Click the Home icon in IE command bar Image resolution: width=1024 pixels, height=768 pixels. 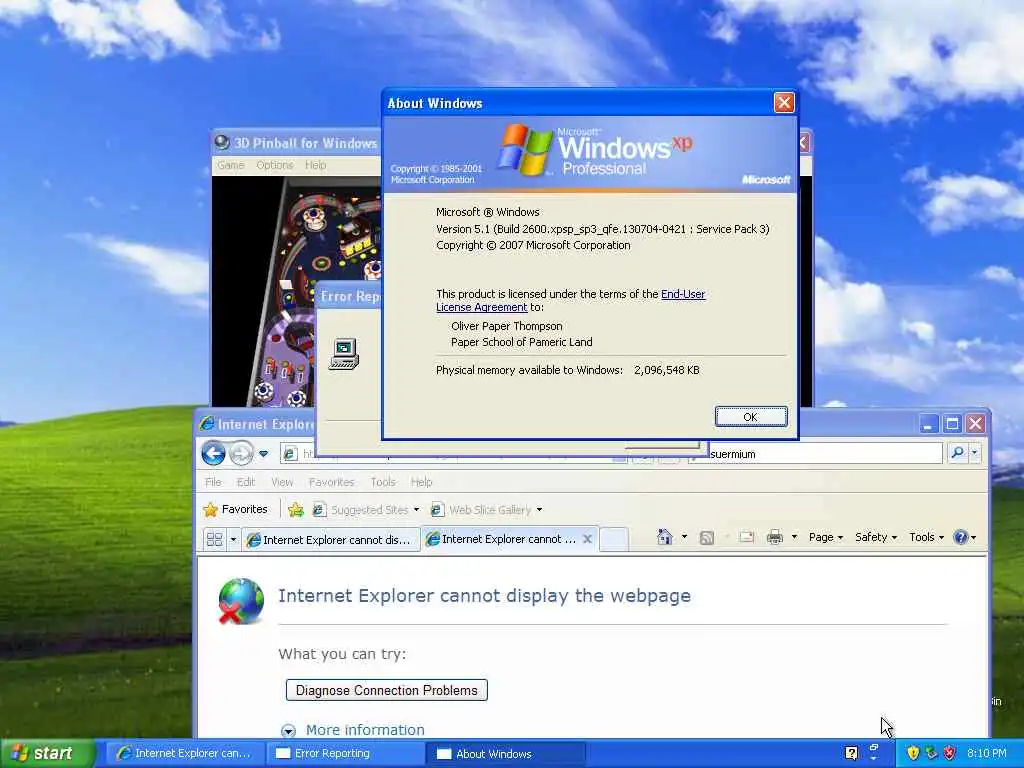[665, 537]
